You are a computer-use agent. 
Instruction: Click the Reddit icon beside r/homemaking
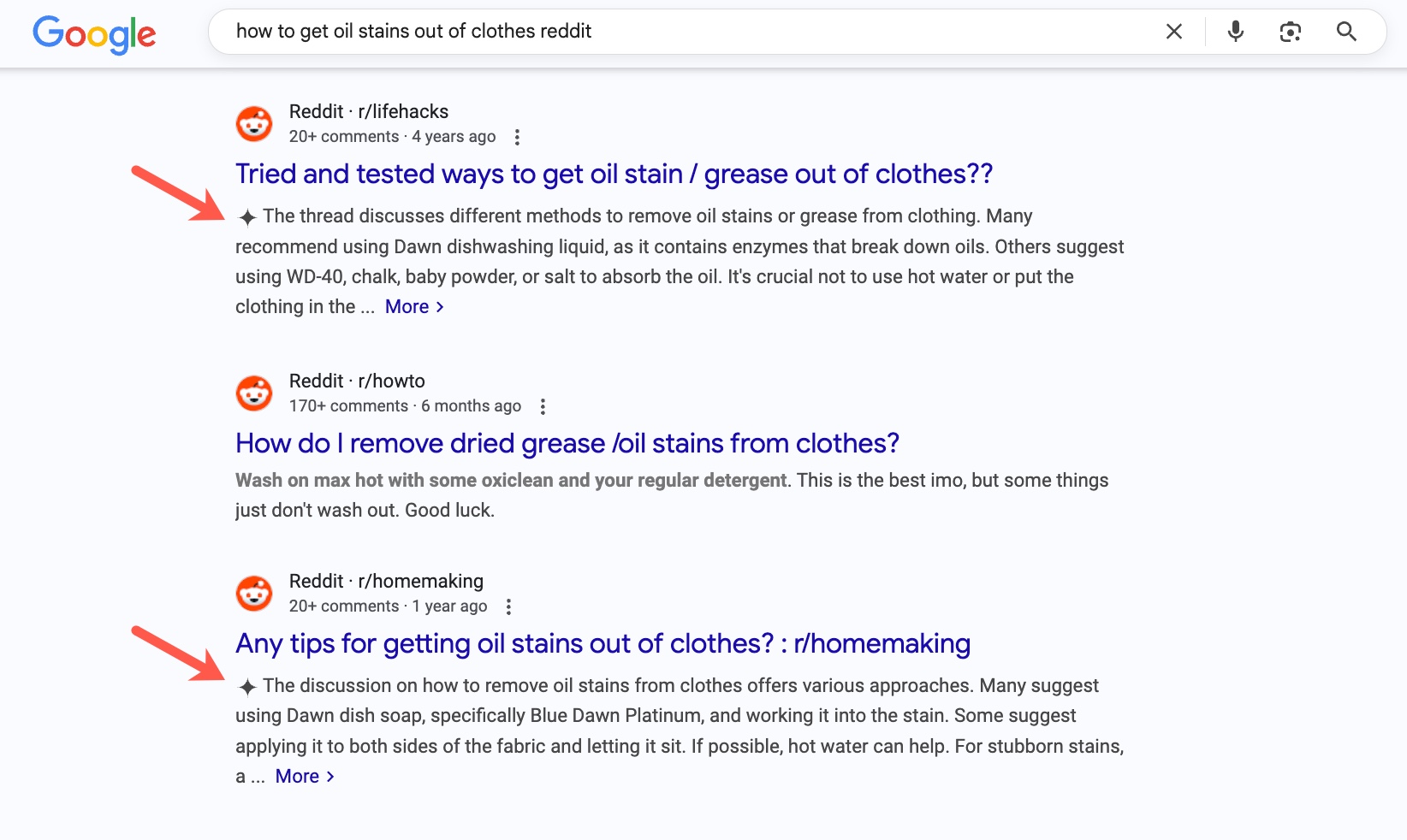[253, 593]
